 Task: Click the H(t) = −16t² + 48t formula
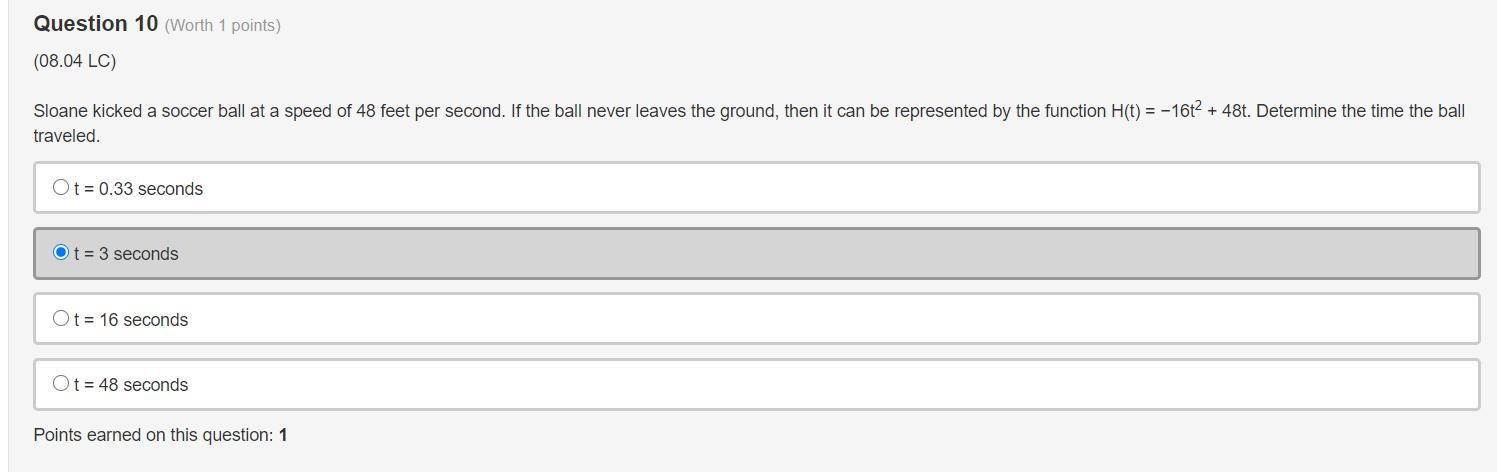point(1179,111)
